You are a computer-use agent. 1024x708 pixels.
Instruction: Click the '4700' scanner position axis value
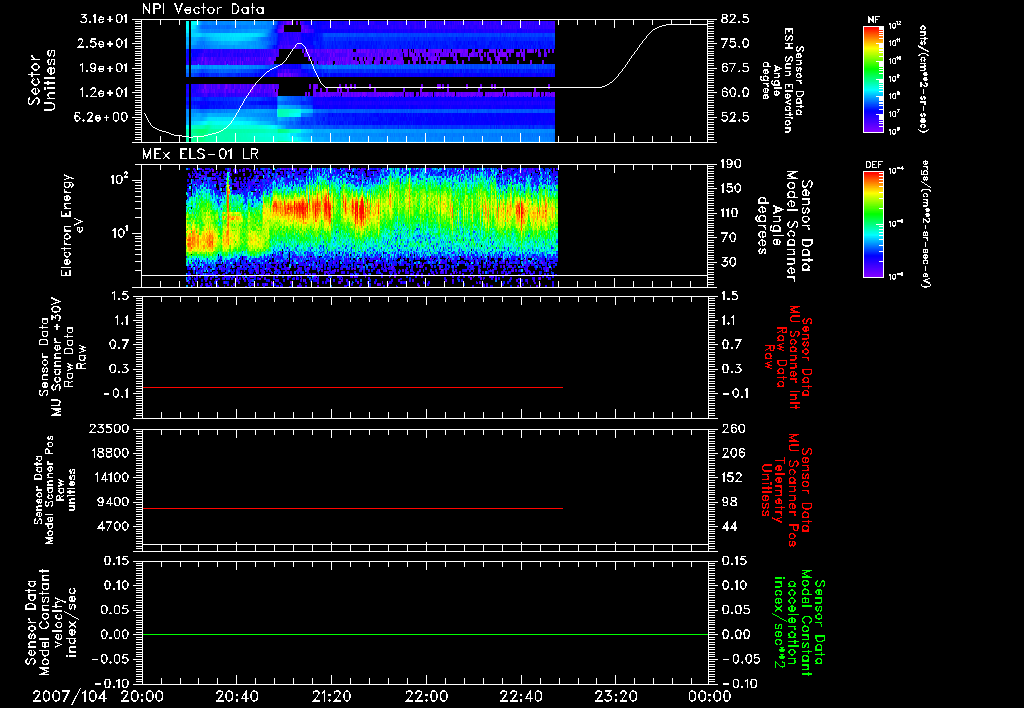tap(114, 526)
